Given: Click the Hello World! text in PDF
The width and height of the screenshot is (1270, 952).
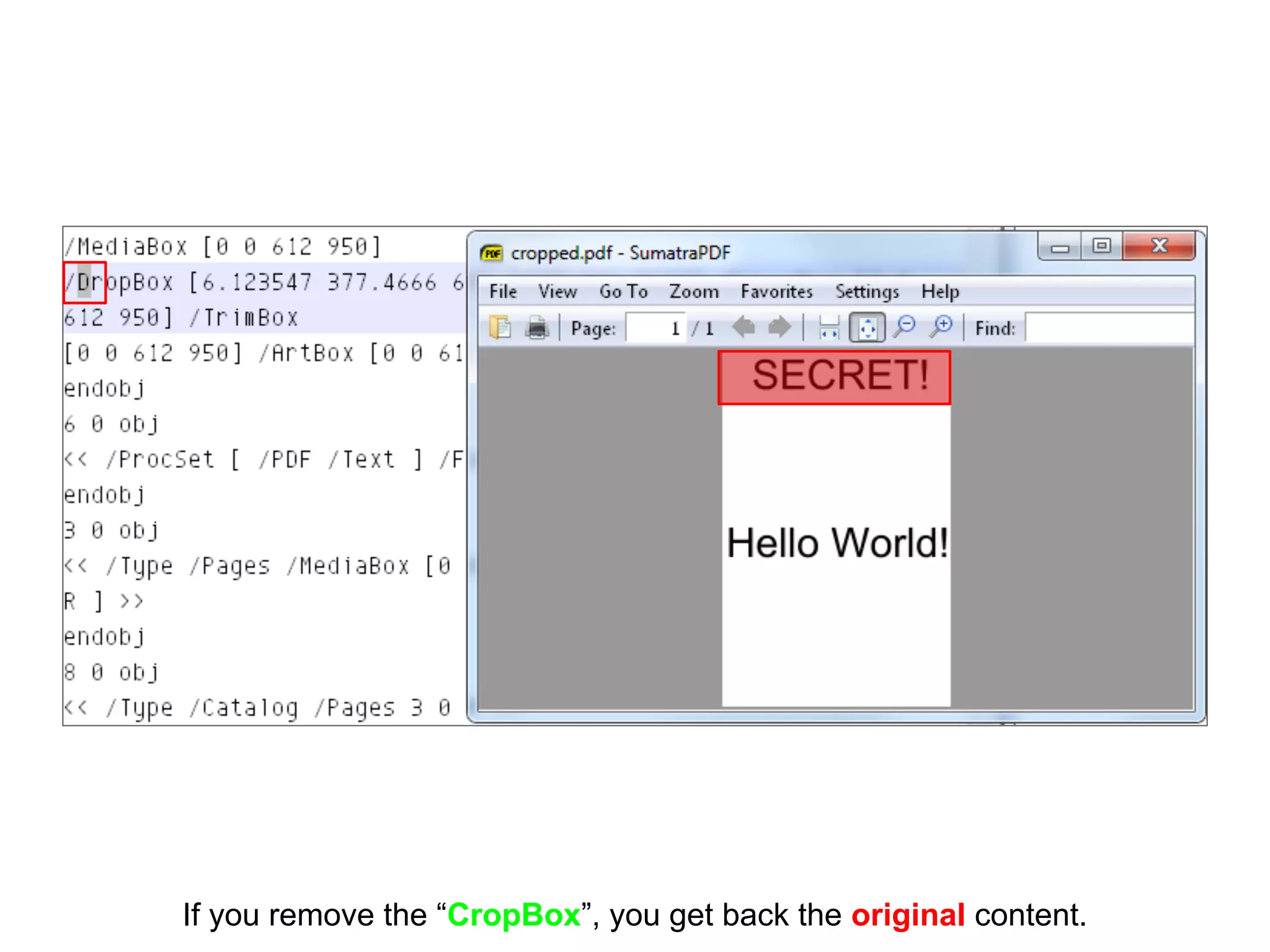Looking at the screenshot, I should click(837, 544).
